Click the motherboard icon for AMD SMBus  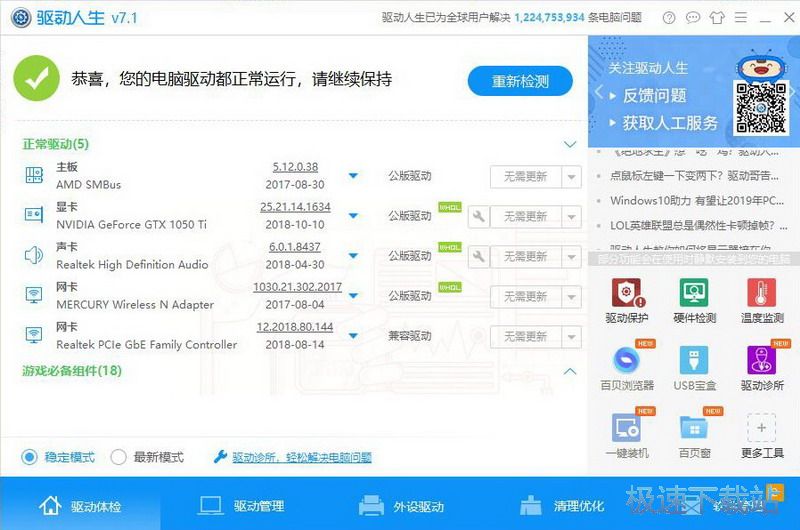pyautogui.click(x=34, y=175)
